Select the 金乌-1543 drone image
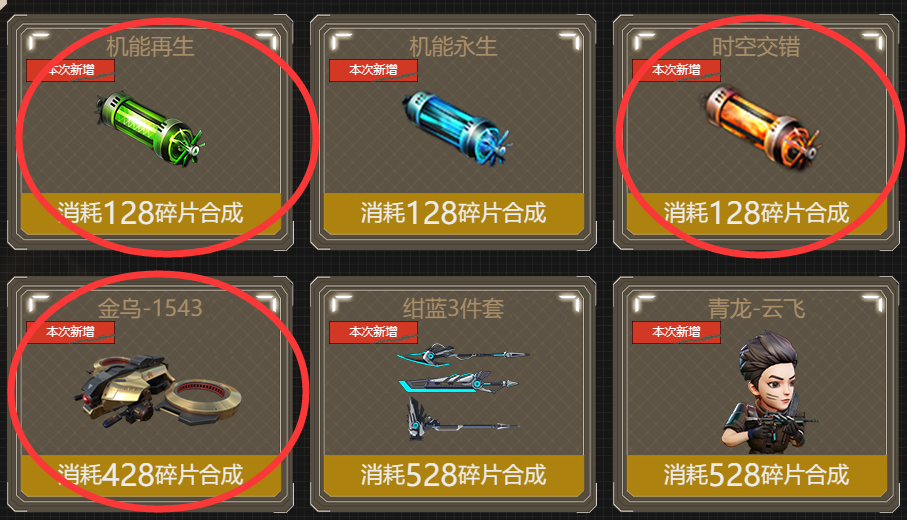 pyautogui.click(x=157, y=391)
